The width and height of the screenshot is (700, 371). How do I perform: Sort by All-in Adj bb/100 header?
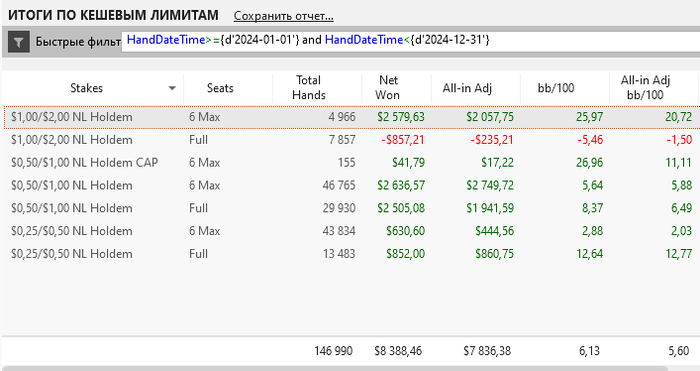pyautogui.click(x=645, y=88)
